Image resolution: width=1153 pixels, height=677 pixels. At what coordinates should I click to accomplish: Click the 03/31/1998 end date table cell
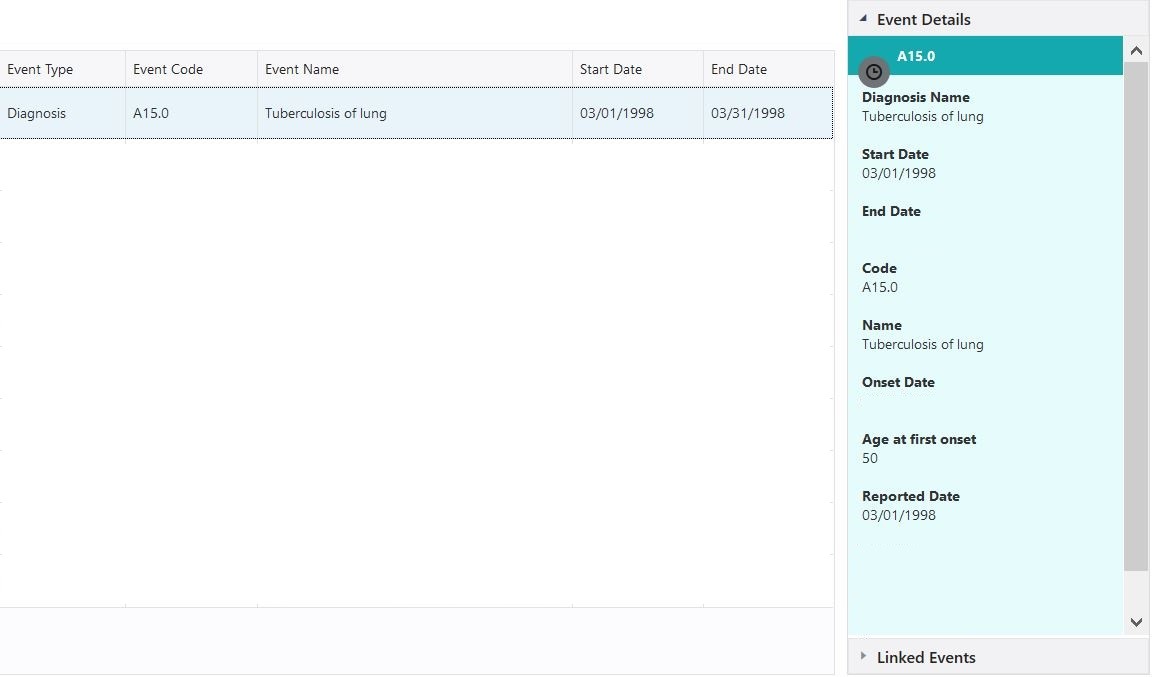[x=768, y=113]
